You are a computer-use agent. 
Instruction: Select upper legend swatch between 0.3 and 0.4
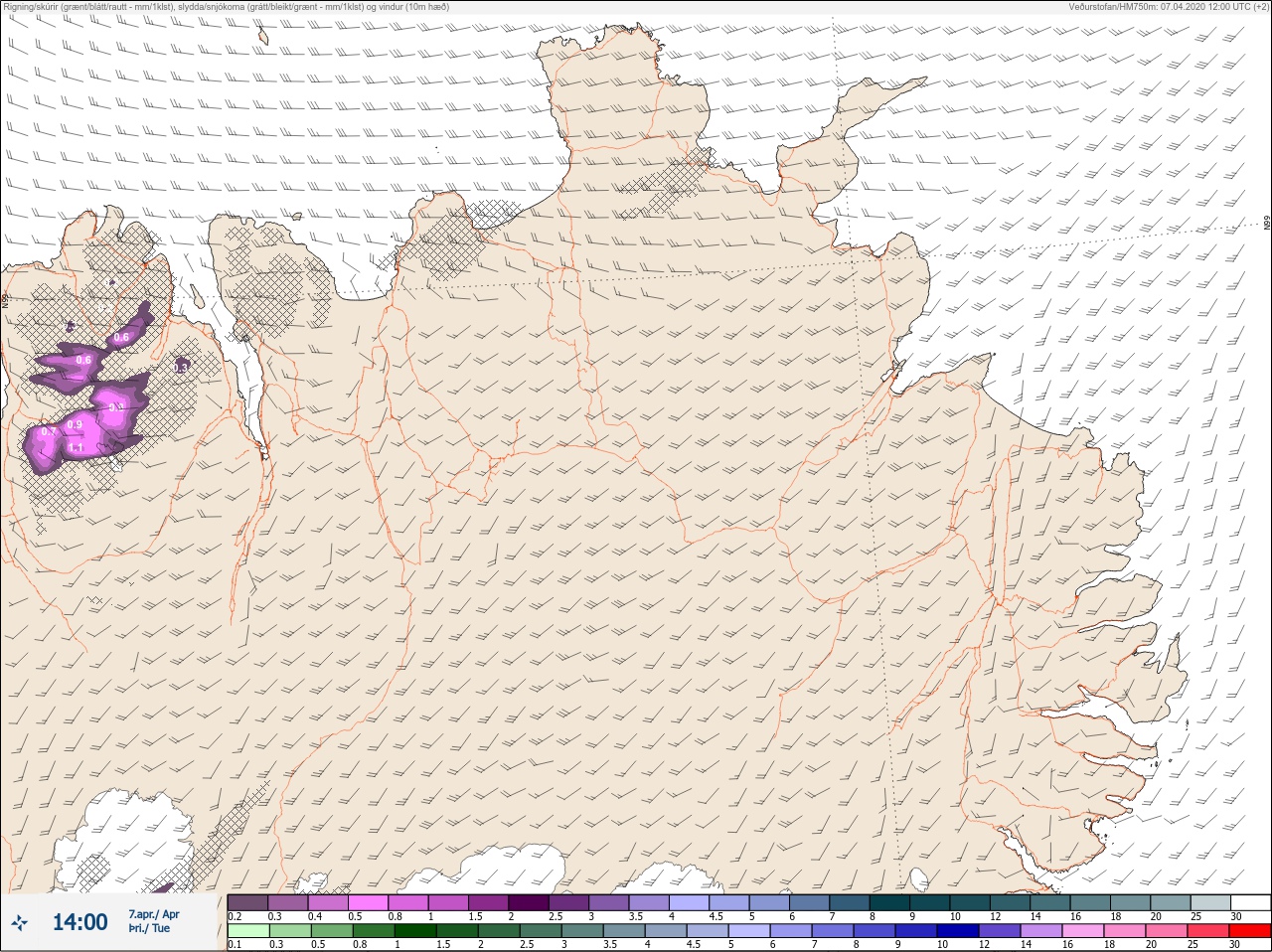click(x=288, y=902)
